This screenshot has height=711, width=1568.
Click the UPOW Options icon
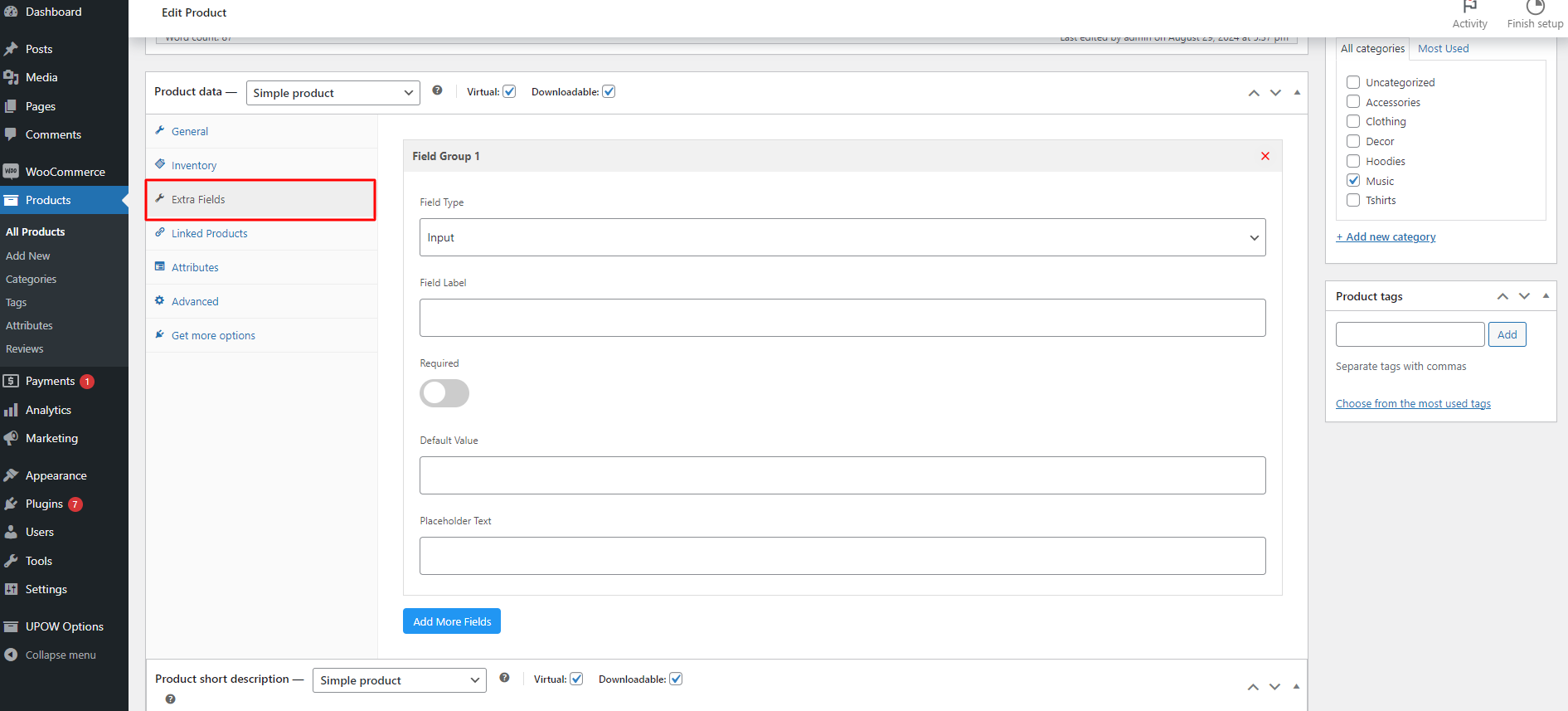[11, 626]
